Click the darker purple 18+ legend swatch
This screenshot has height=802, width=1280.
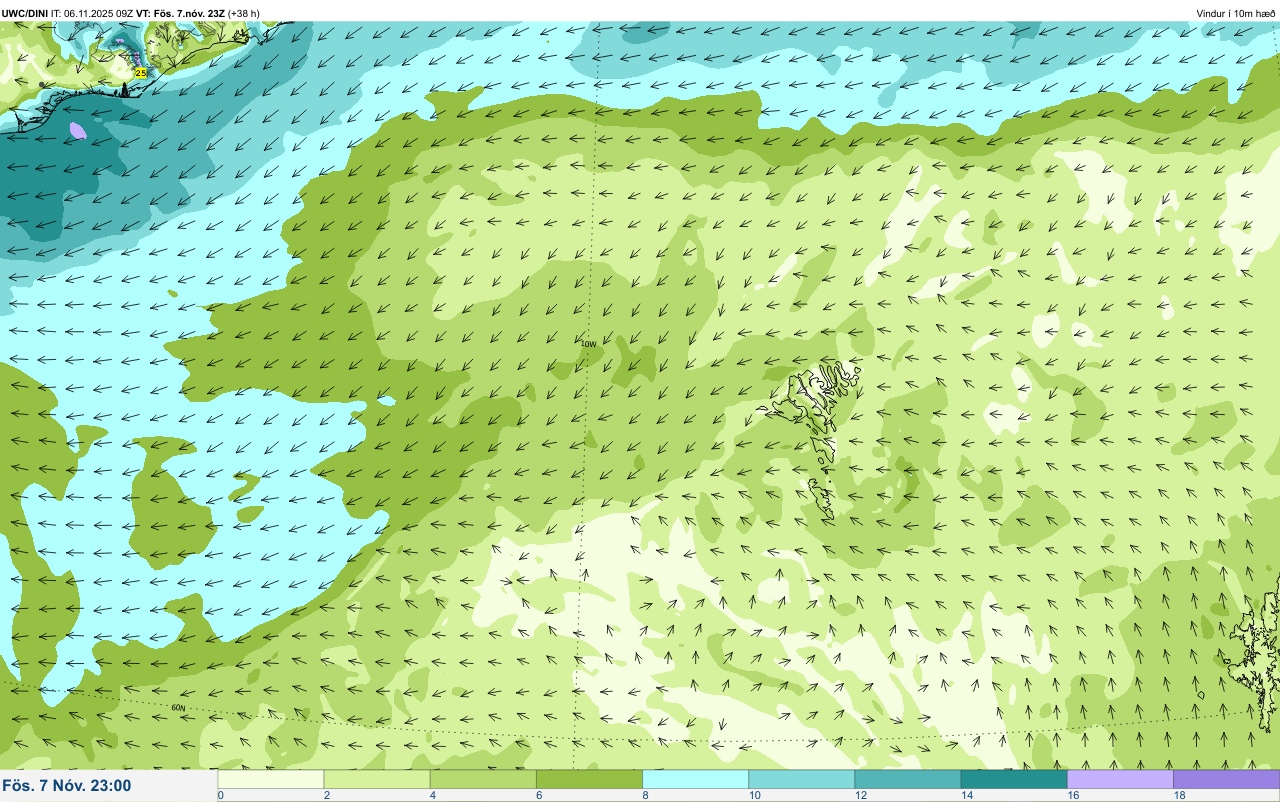click(1226, 779)
